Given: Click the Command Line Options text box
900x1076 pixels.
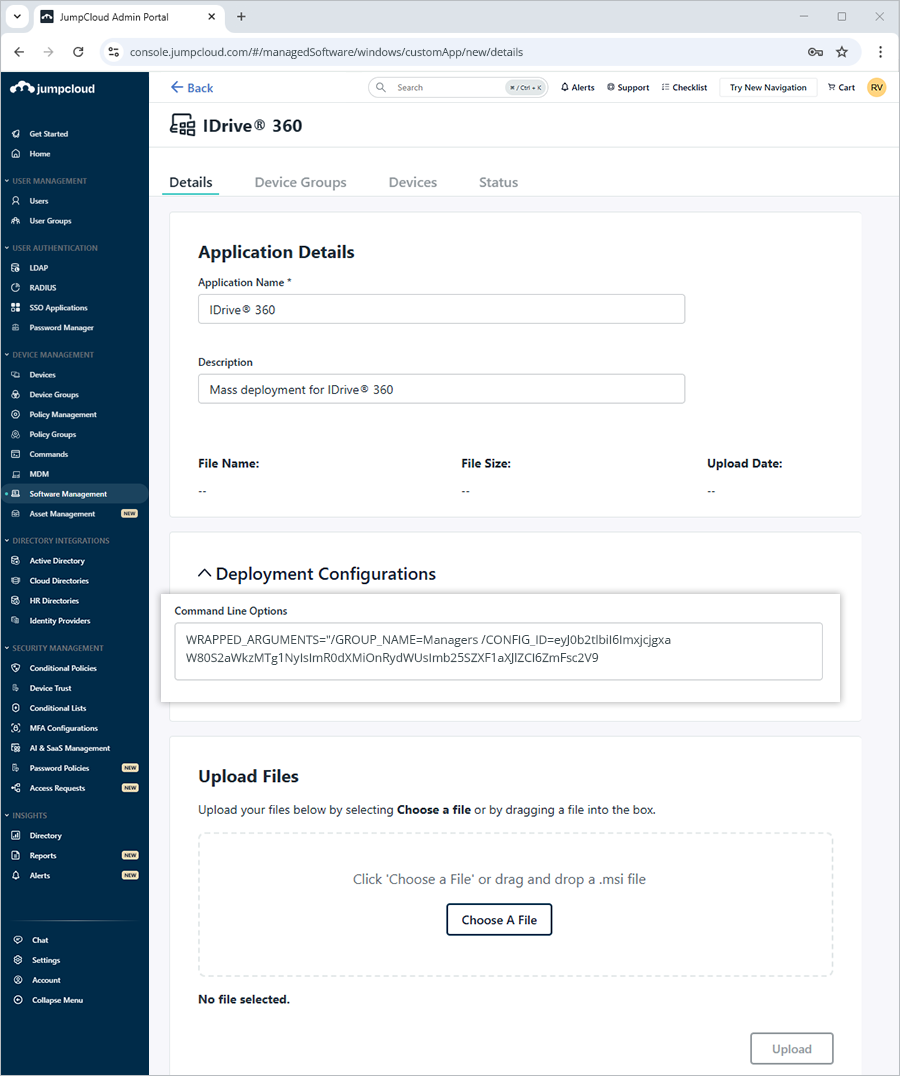Looking at the screenshot, I should coord(498,651).
